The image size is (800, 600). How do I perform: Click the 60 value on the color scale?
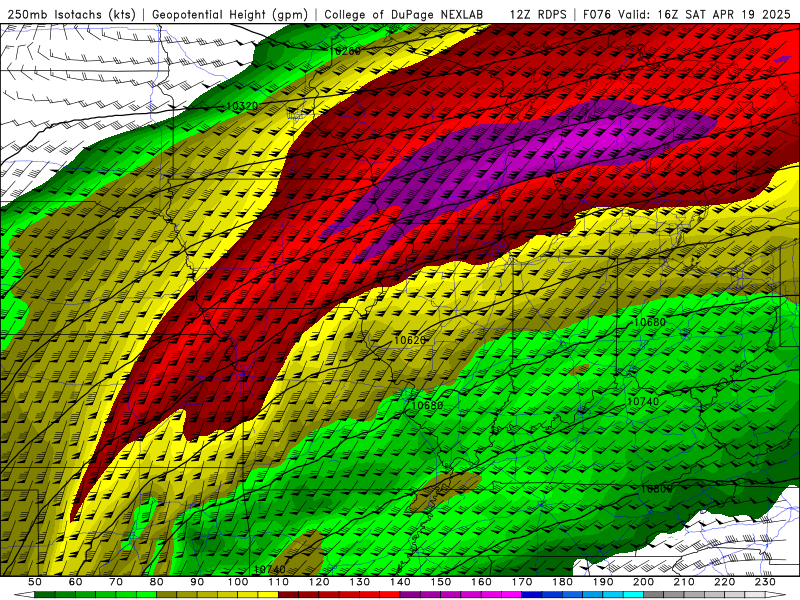click(76, 582)
